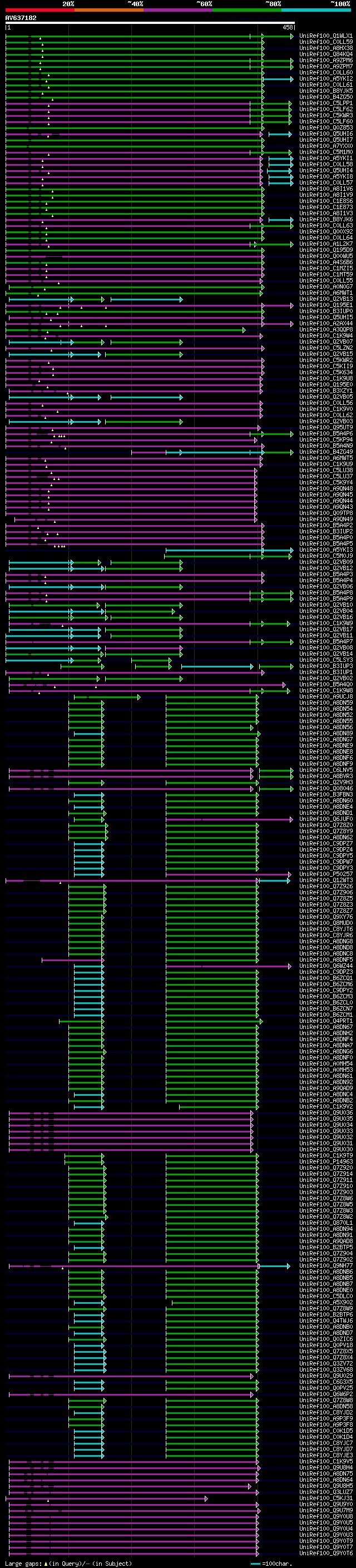Open hit UniRef100_A8HX38
The image size is (356, 1568).
326,48
